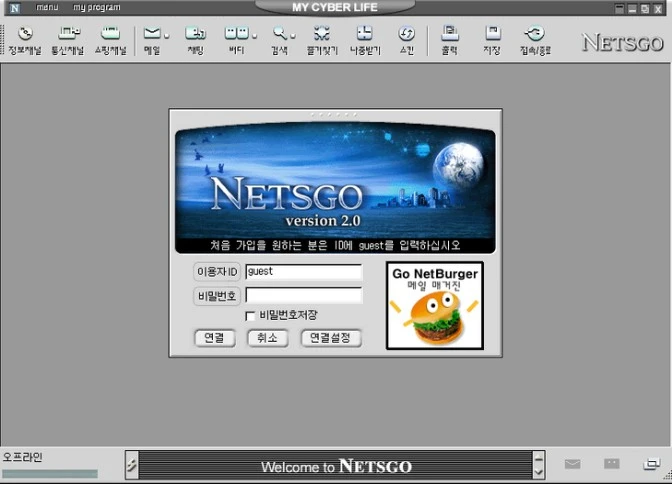Click the 취소 cancel button
Viewport: 672px width, 484px height.
267,338
